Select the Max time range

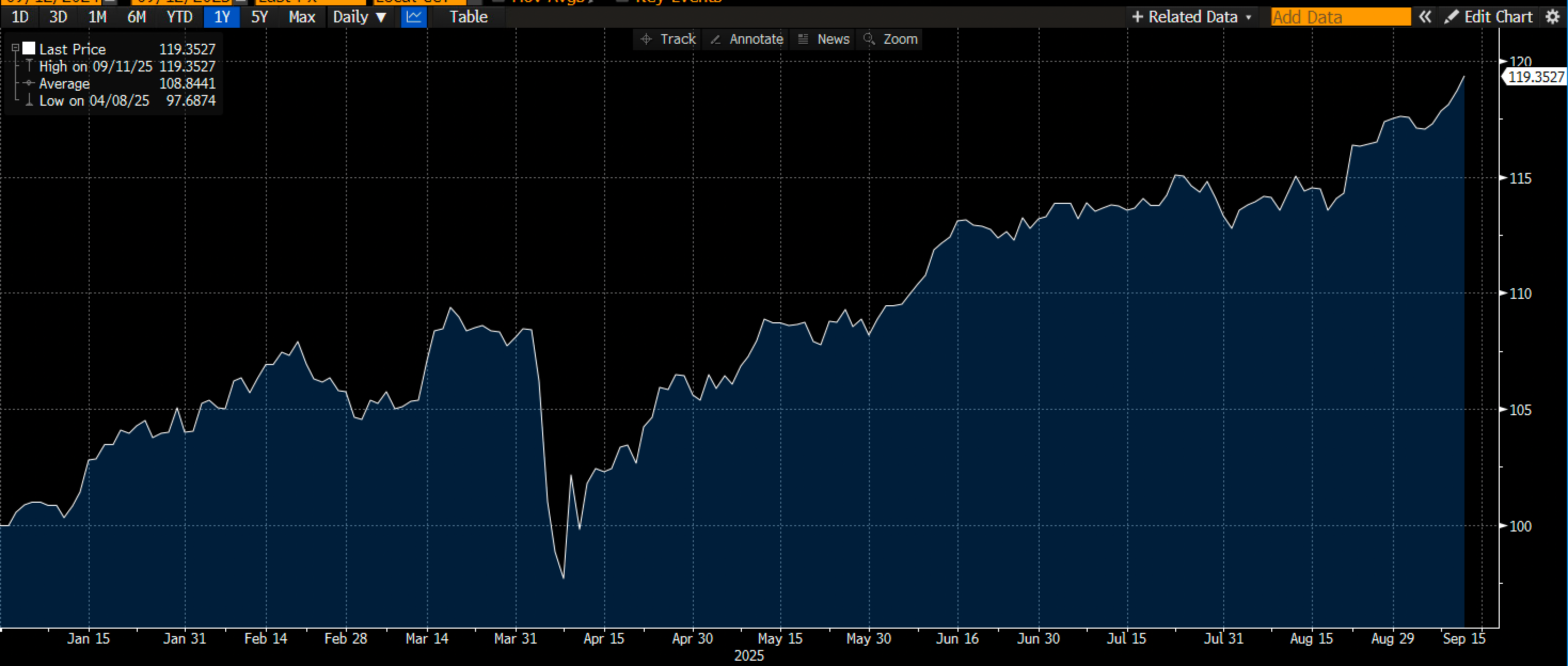(x=302, y=17)
